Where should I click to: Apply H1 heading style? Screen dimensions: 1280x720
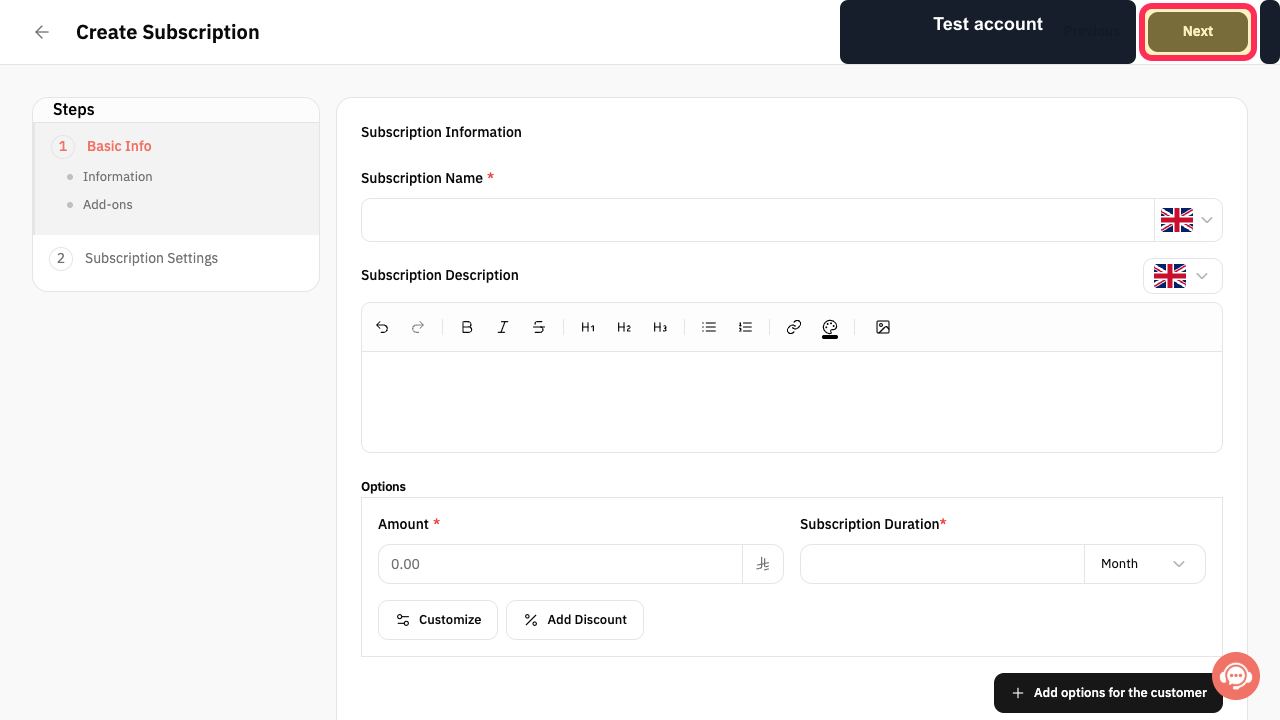tap(588, 327)
